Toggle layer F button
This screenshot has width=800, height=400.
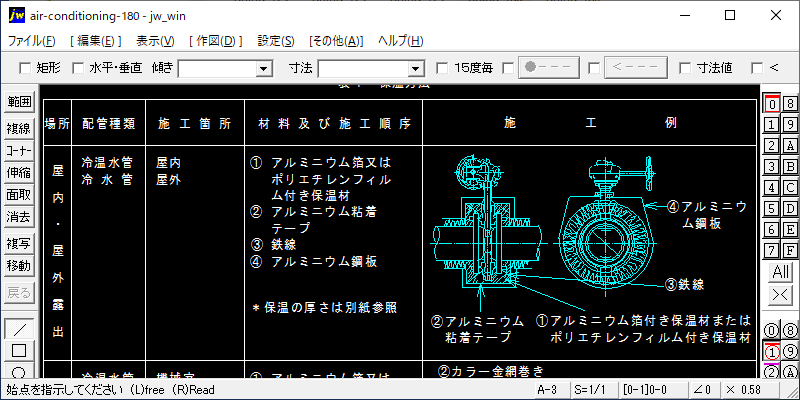click(x=790, y=251)
